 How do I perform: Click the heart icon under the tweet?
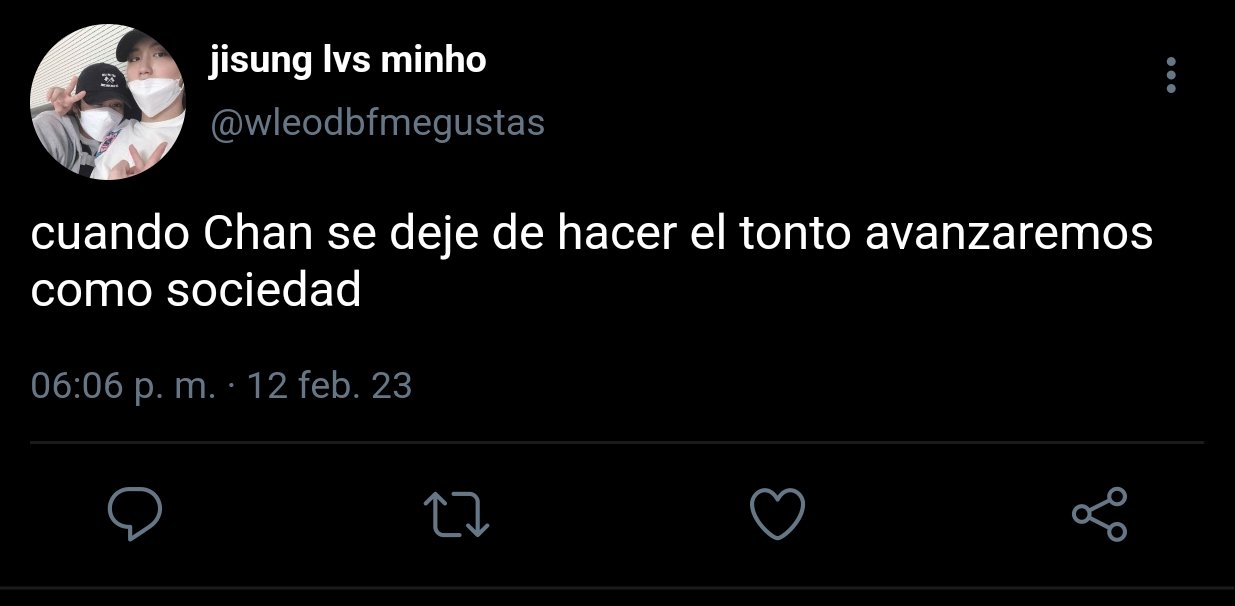click(777, 514)
